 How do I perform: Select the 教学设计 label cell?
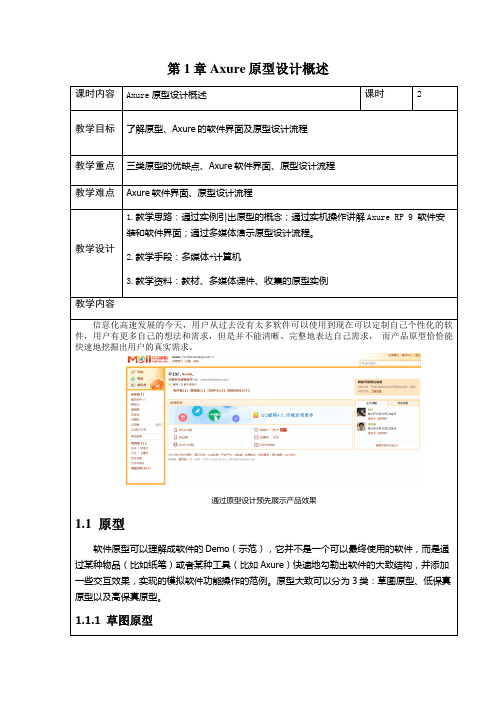[96, 253]
